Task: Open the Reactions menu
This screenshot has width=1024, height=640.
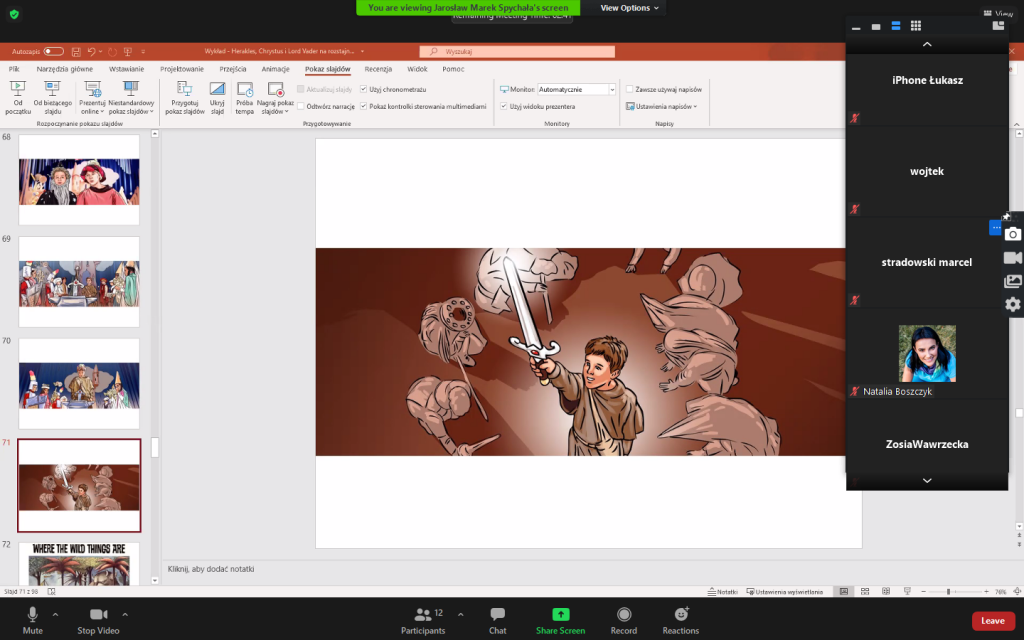Action: coord(681,615)
